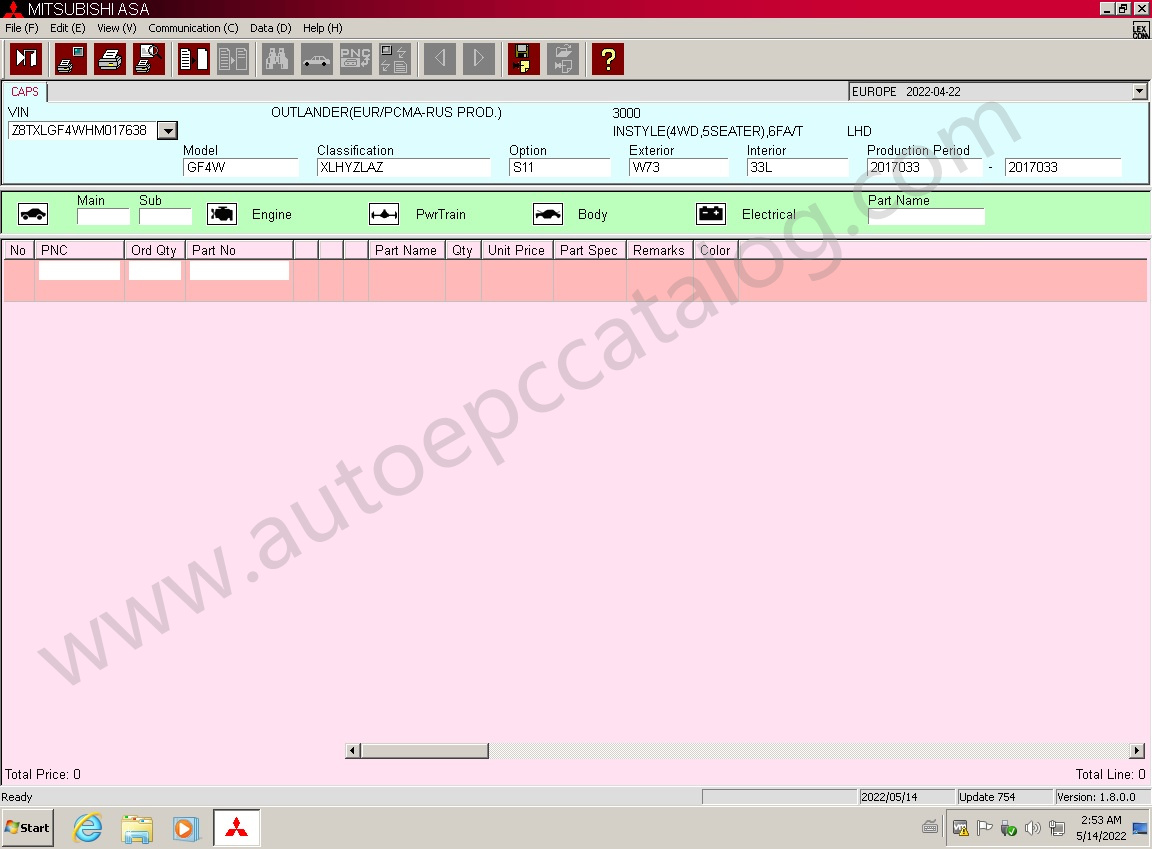Click the horizontal scrollbar thumb
Image resolution: width=1152 pixels, height=849 pixels.
click(425, 751)
